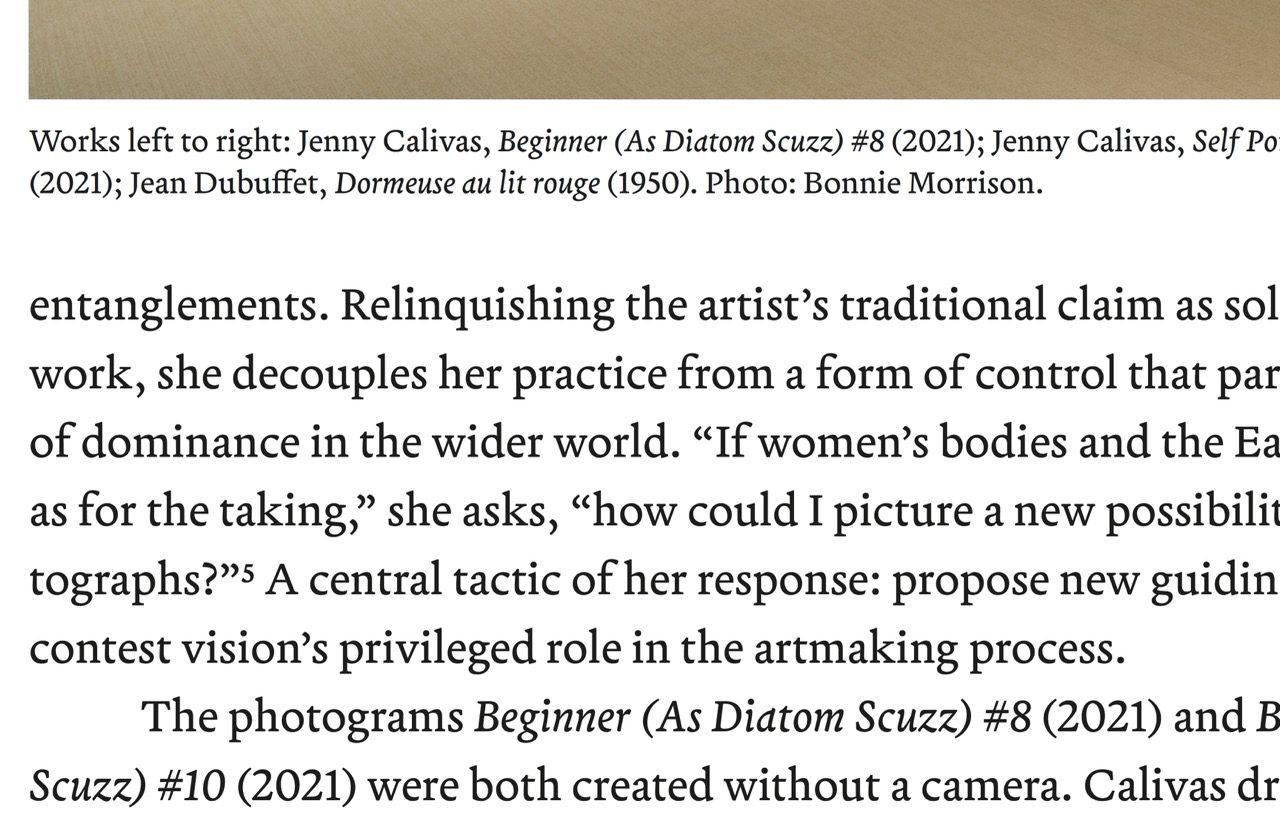Click italic "Beginner (As Diatom Scuzz) #8" in caption
The image size is (1280, 827).
[x=691, y=144]
